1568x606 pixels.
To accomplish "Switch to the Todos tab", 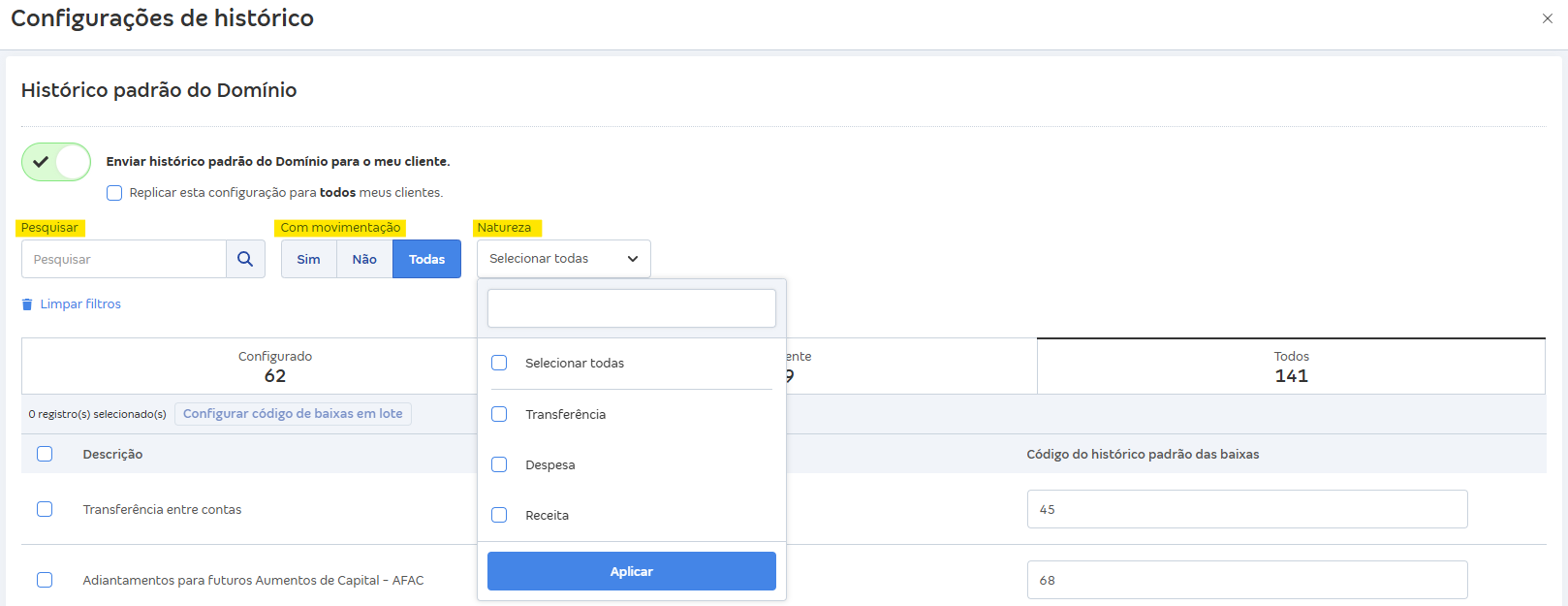I will point(1291,367).
